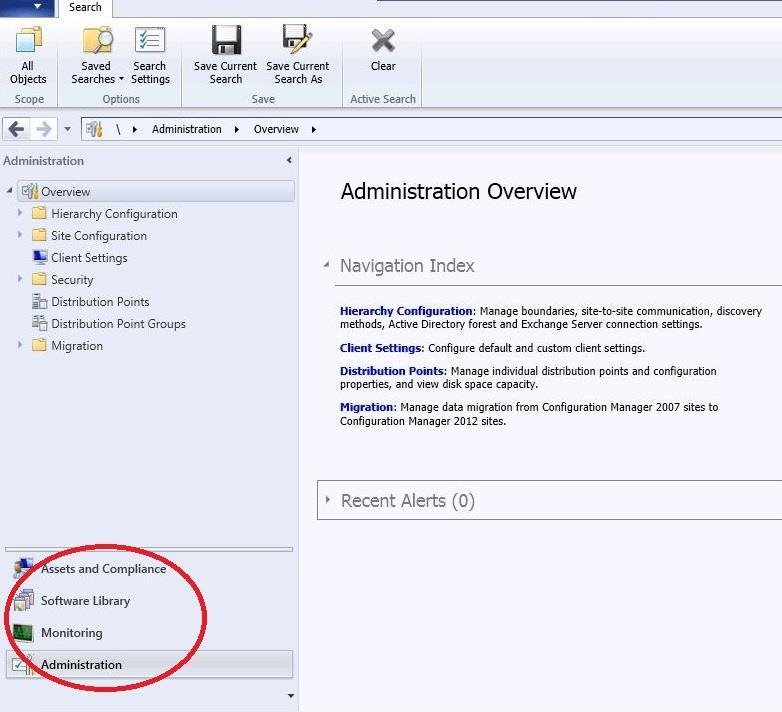Open the navigation history dropdown arrow
This screenshot has width=782, height=712.
tap(67, 130)
